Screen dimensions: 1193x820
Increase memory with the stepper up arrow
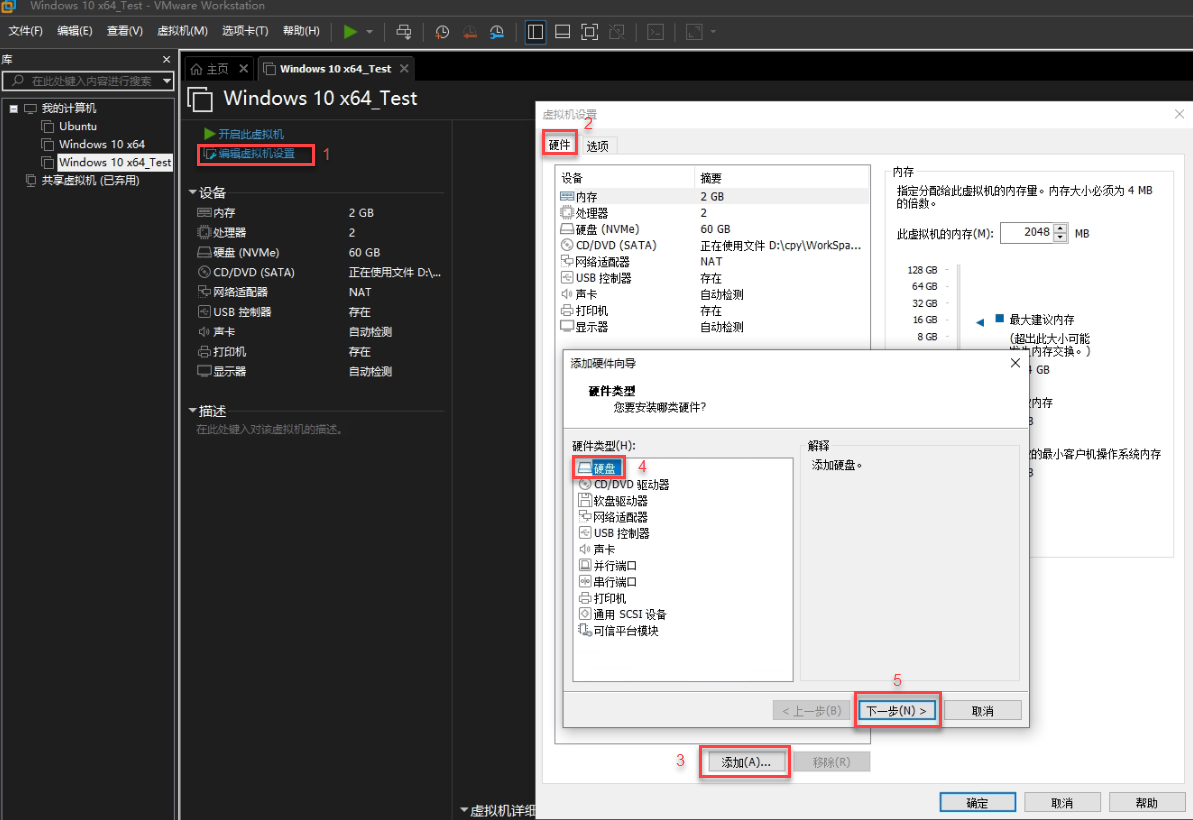pos(1061,227)
